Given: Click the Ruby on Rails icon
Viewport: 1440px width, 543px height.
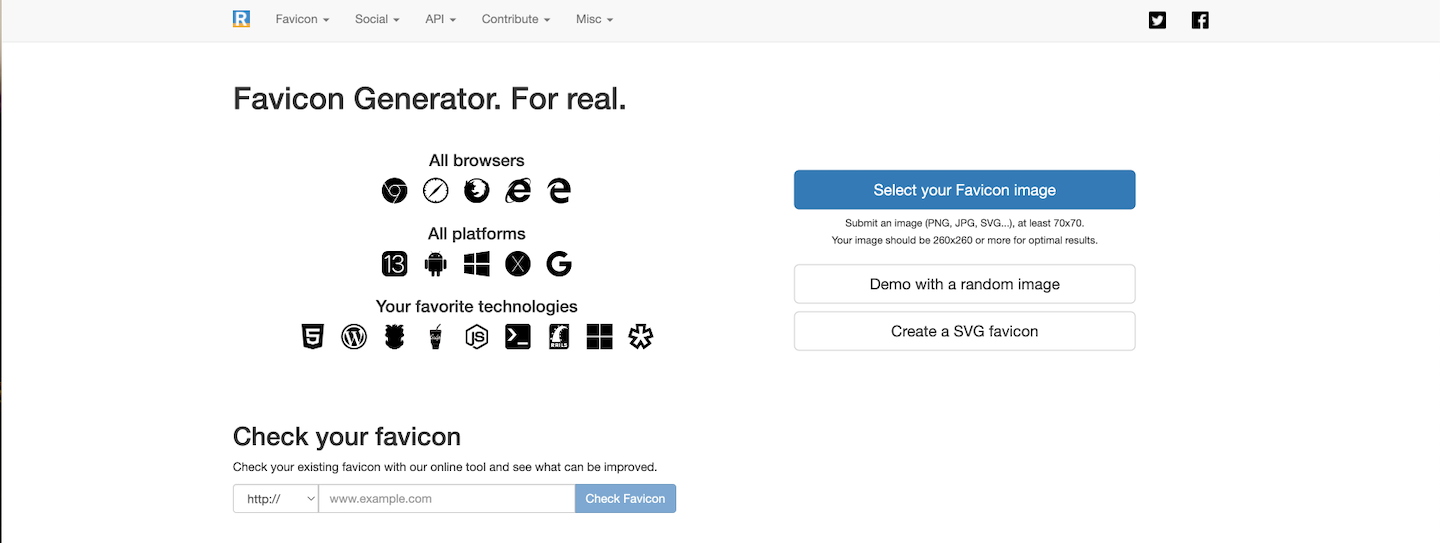Looking at the screenshot, I should tap(559, 337).
